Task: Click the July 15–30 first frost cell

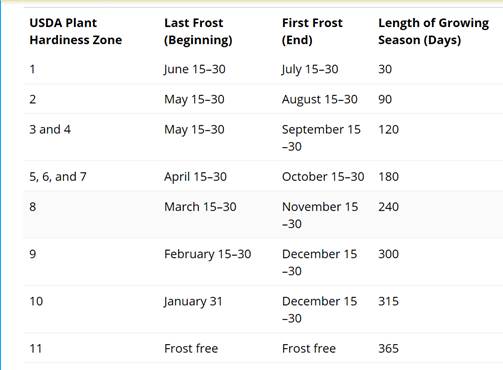Action: (310, 69)
